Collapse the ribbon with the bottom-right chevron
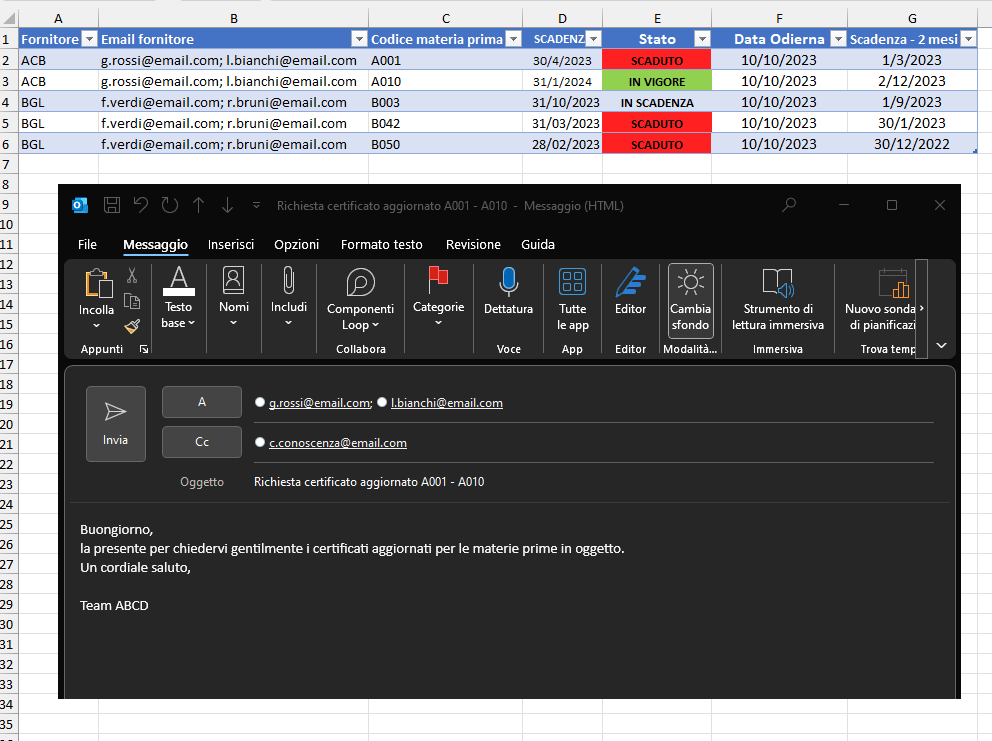The image size is (992, 741). click(941, 346)
